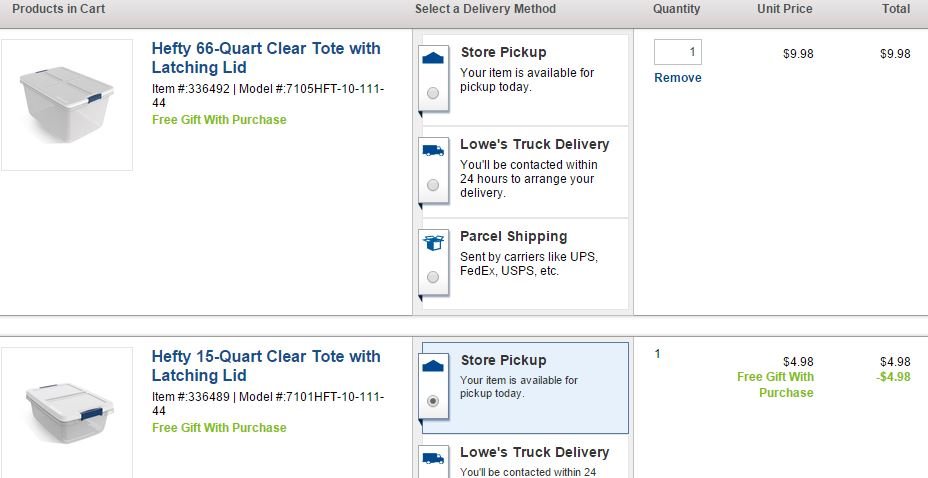This screenshot has height=478, width=928.
Task: Select Lowe's Truck Delivery radio for the 66-Quart tote
Action: point(433,185)
